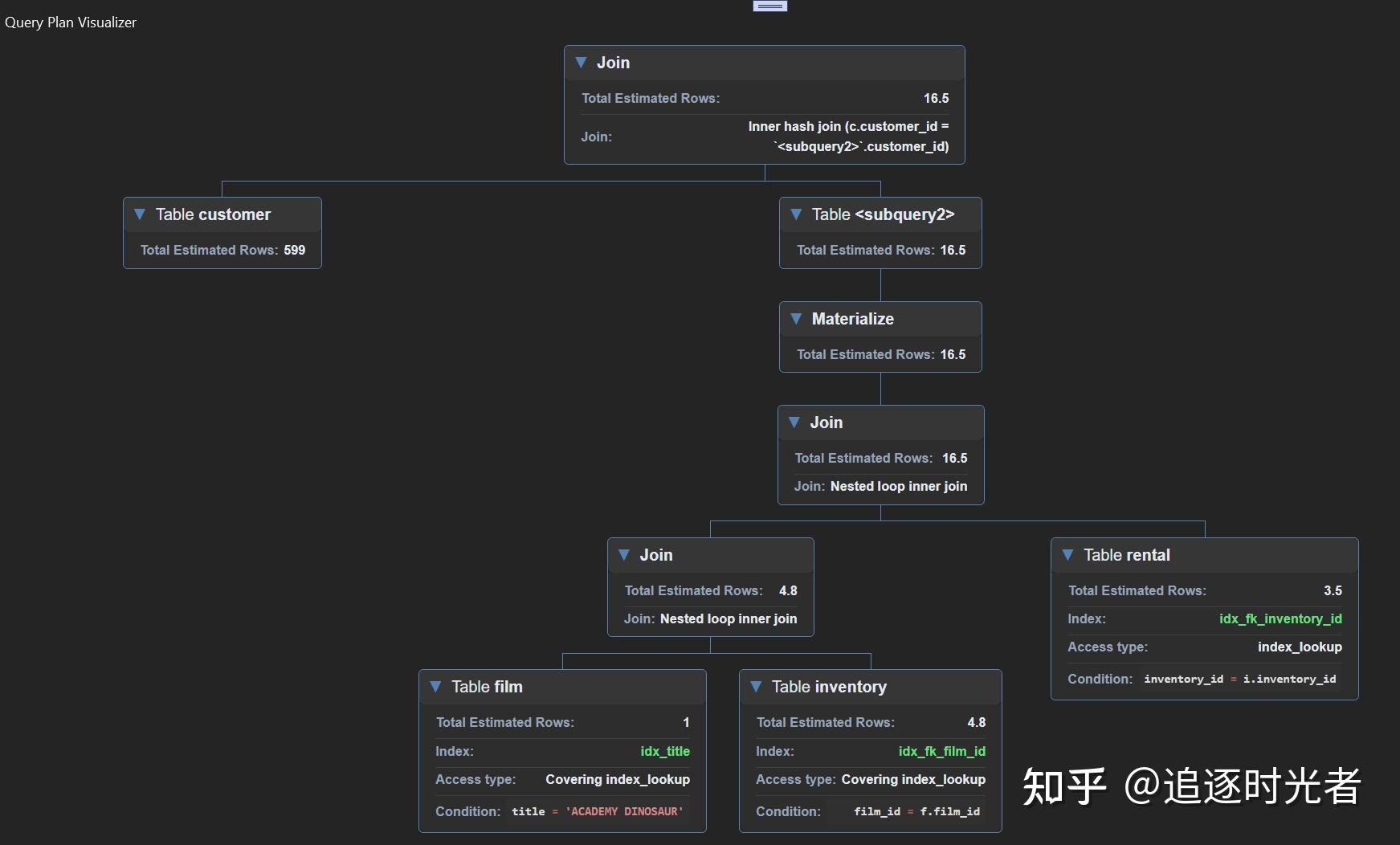
Task: Click the collapse triangle on Table inventory node
Action: tap(756, 687)
